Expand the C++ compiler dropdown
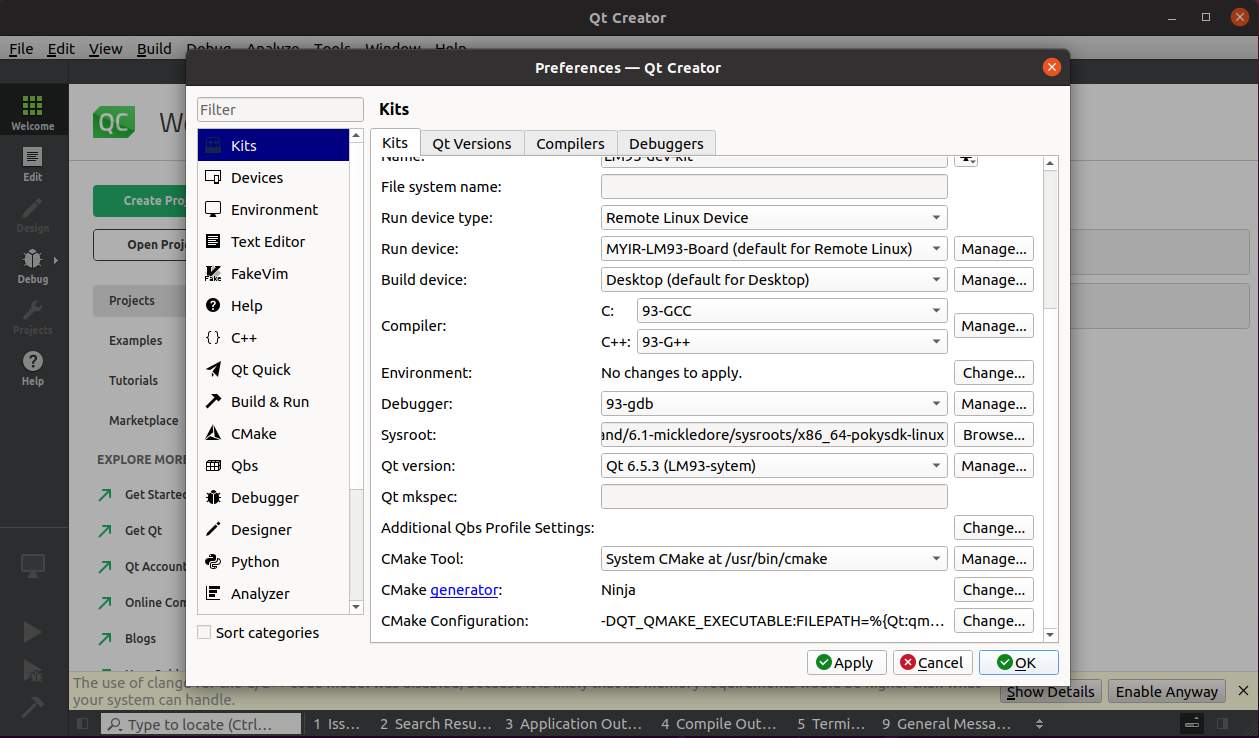 [791, 342]
